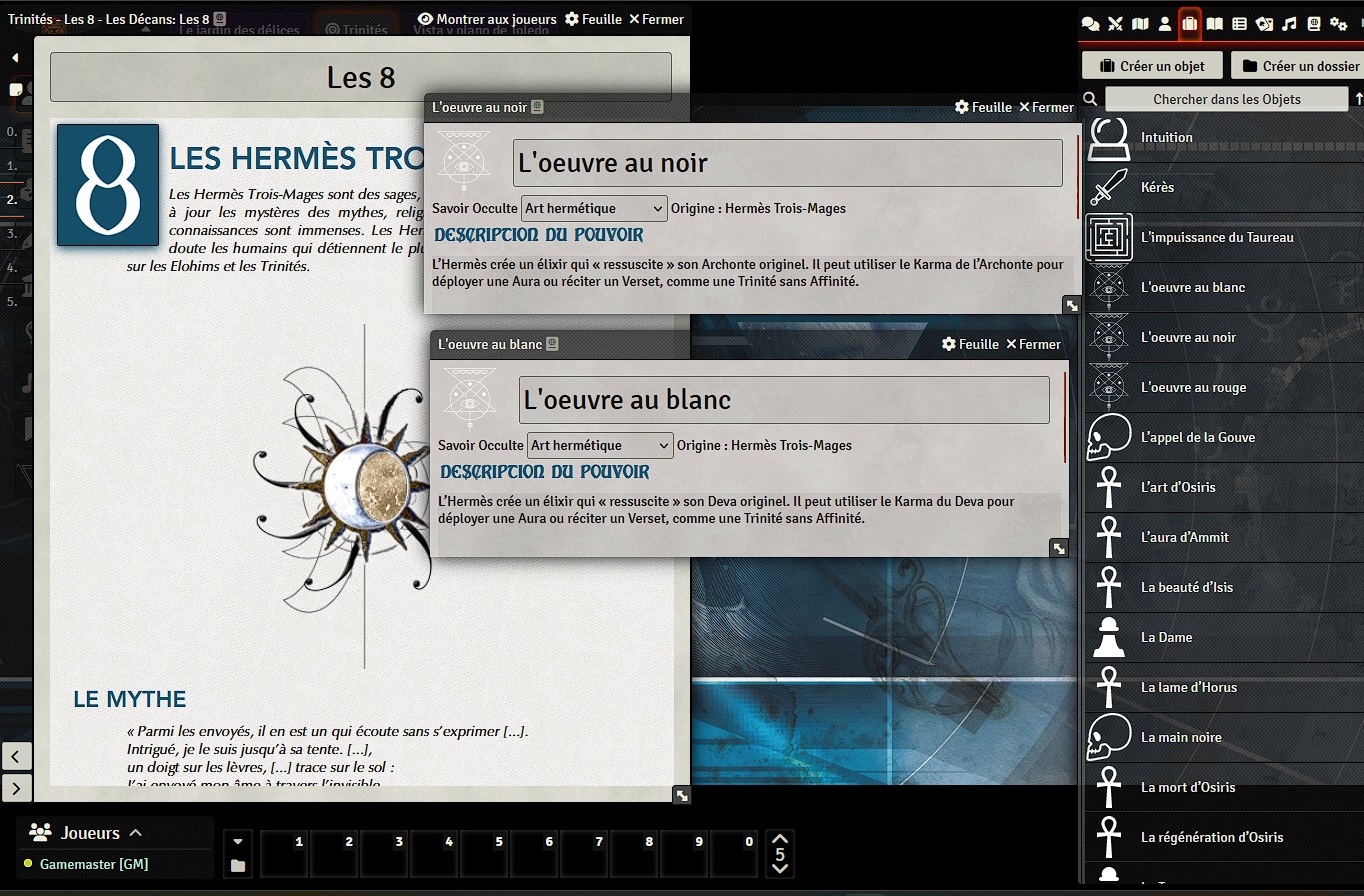1364x896 pixels.
Task: Open the Playlists music note tab
Action: [1289, 24]
